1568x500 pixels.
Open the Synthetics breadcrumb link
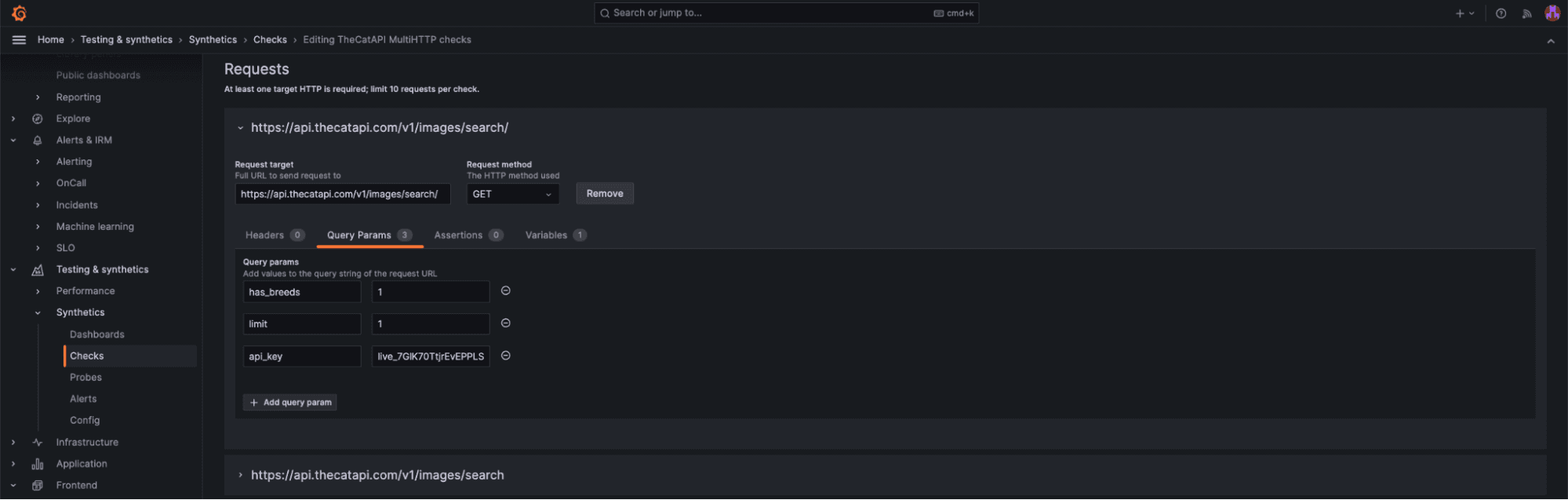point(213,40)
